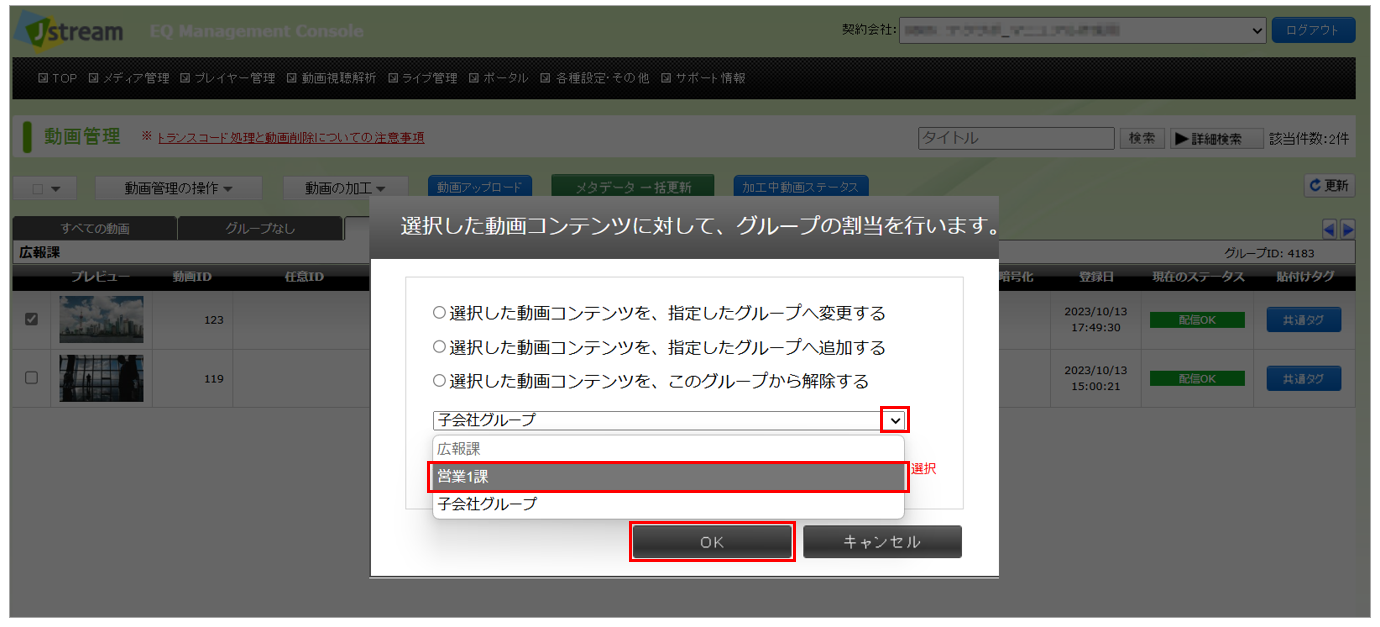Click the 配信OK status badge for video 119

(x=1196, y=379)
